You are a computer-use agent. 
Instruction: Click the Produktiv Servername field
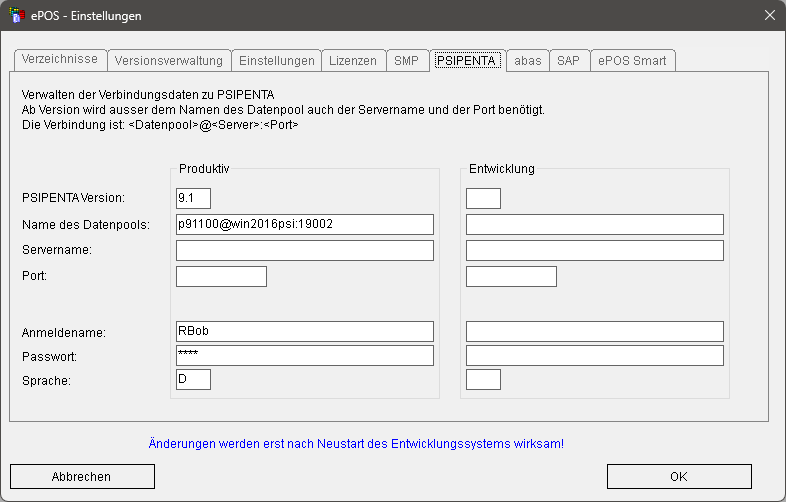[x=305, y=250]
